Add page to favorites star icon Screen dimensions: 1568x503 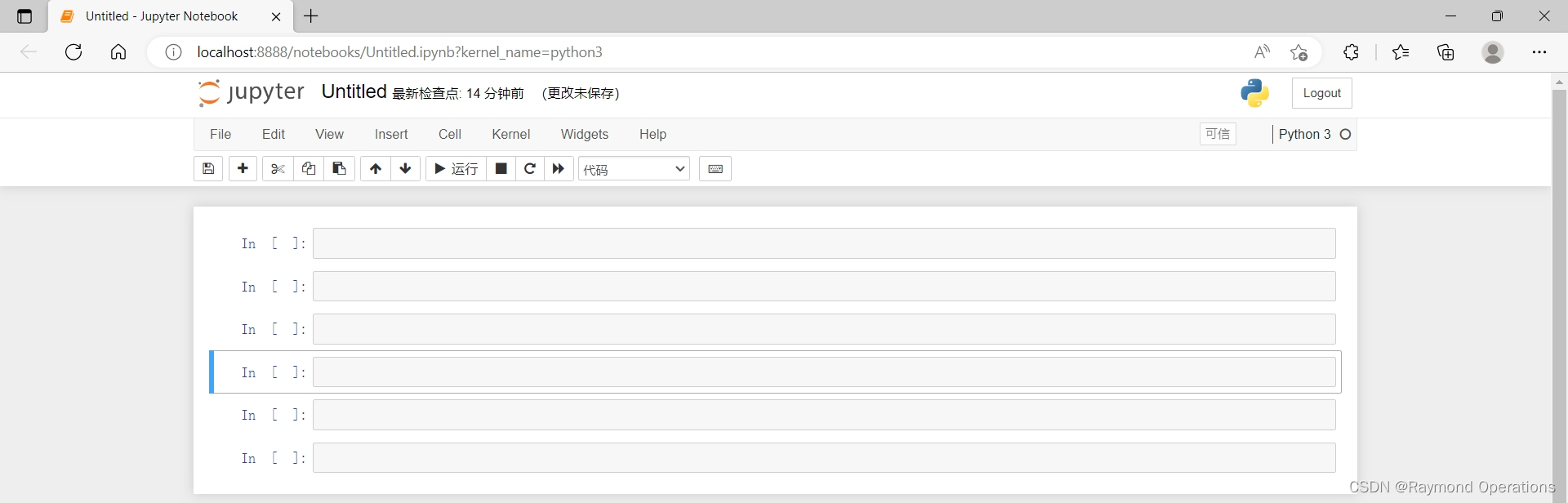click(1299, 52)
